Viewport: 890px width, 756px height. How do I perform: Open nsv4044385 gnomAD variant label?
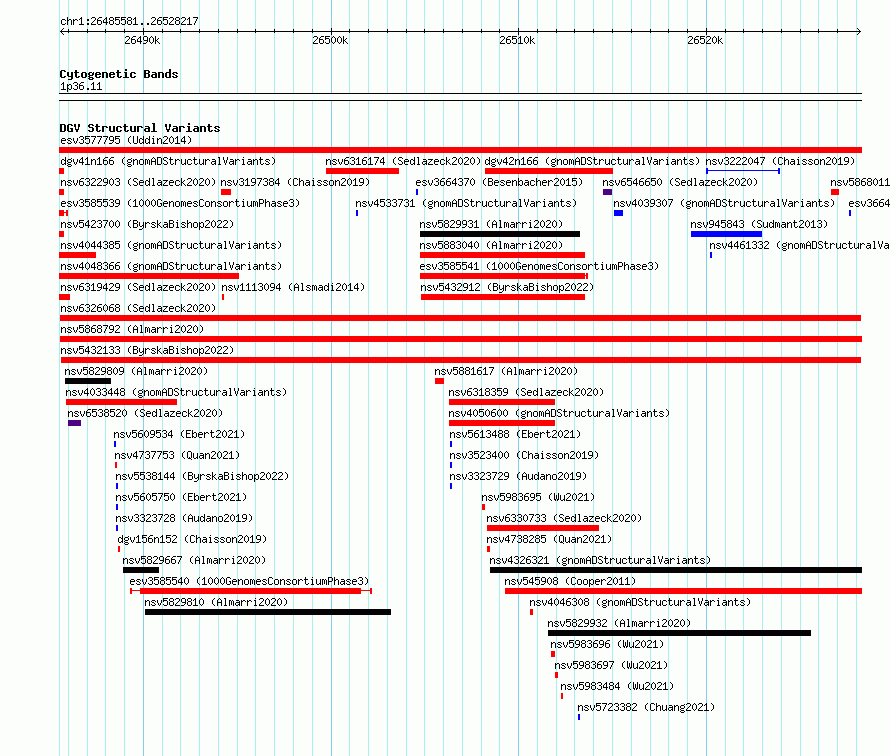(x=171, y=245)
